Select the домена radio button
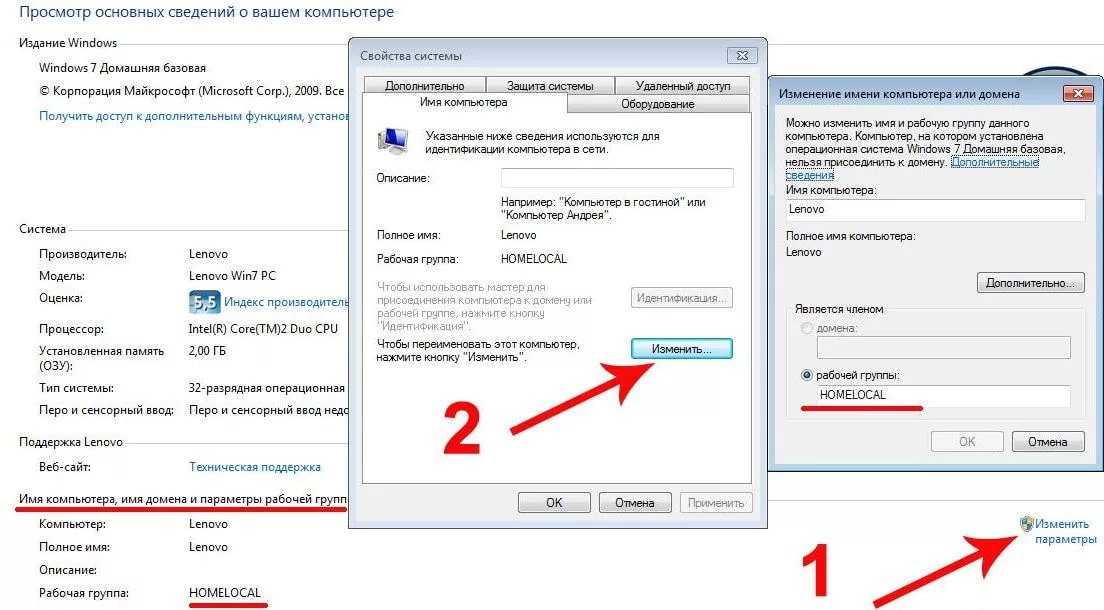 [x=807, y=328]
